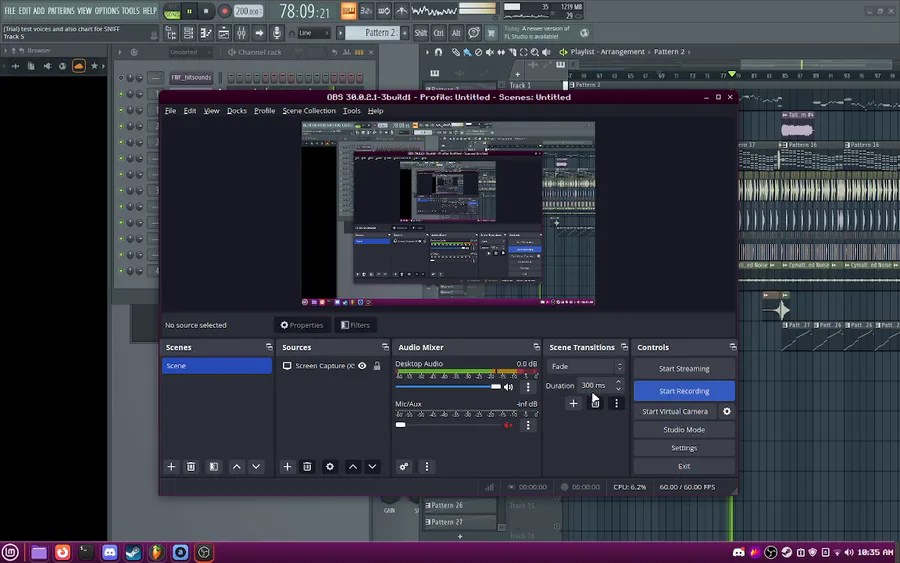The height and width of the screenshot is (563, 900).
Task: Expand FL Studio playlist menu arrow
Action: [427, 52]
